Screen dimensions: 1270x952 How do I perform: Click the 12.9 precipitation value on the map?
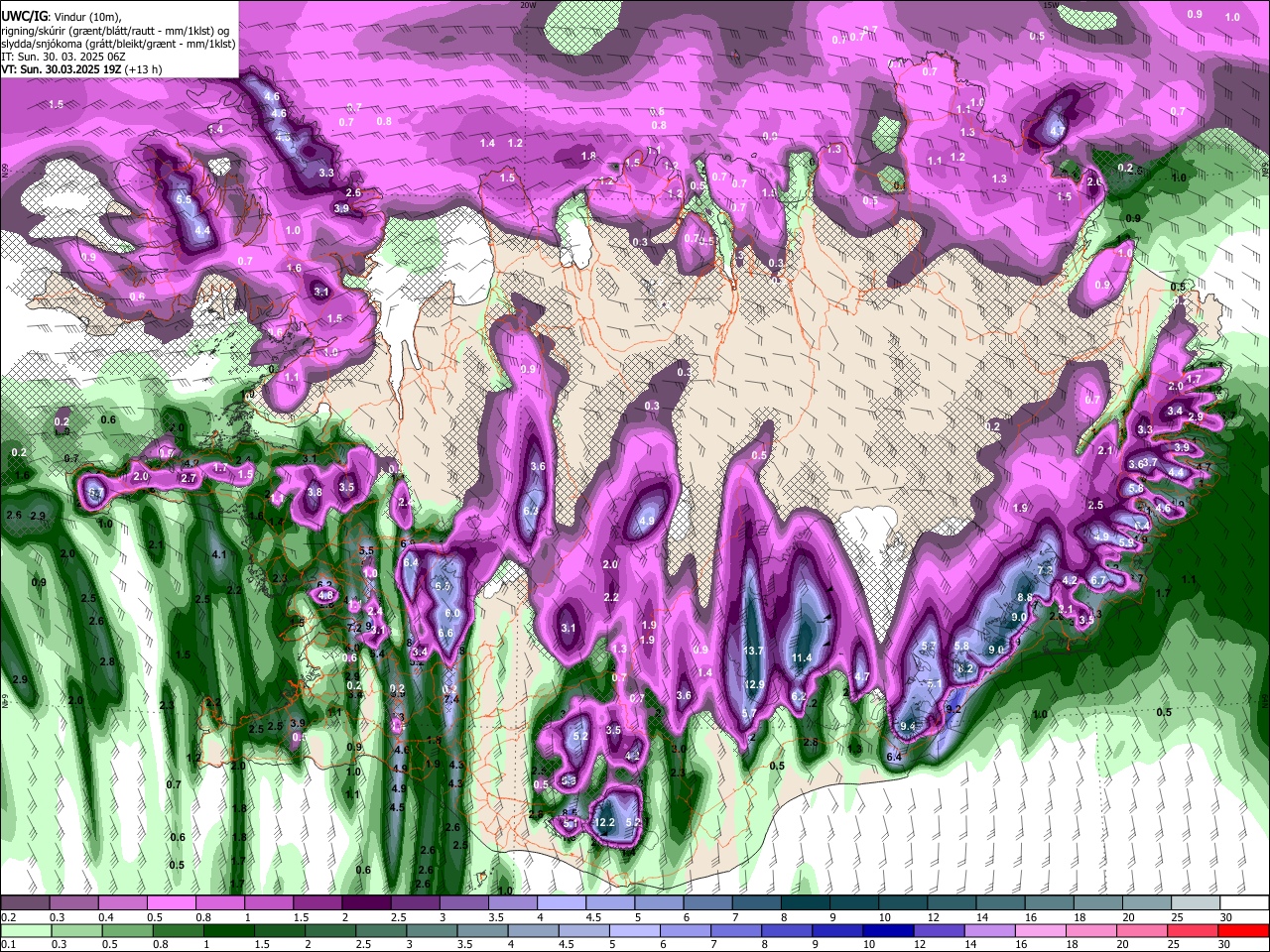(x=756, y=684)
